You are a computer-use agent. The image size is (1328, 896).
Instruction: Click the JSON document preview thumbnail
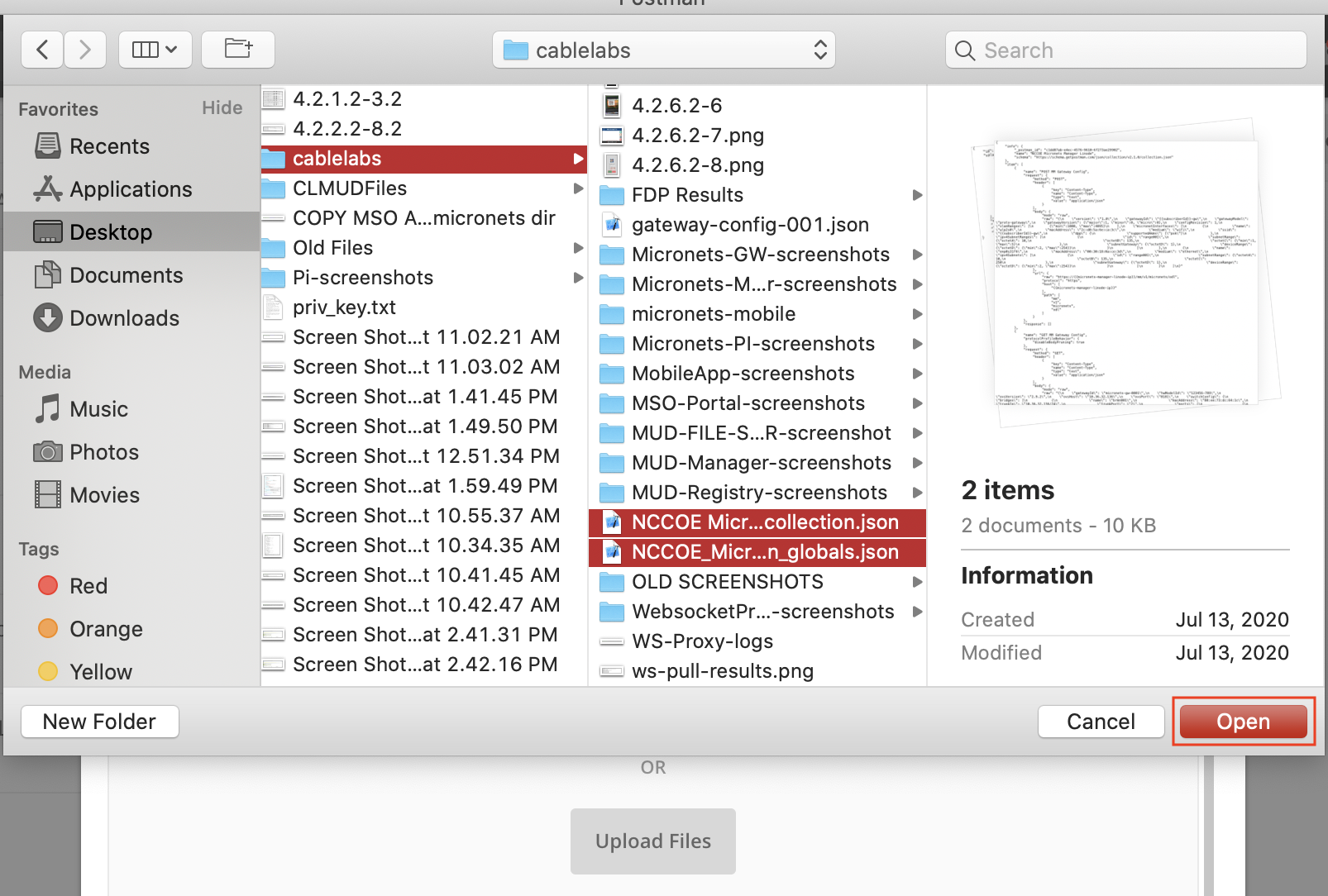(1126, 273)
